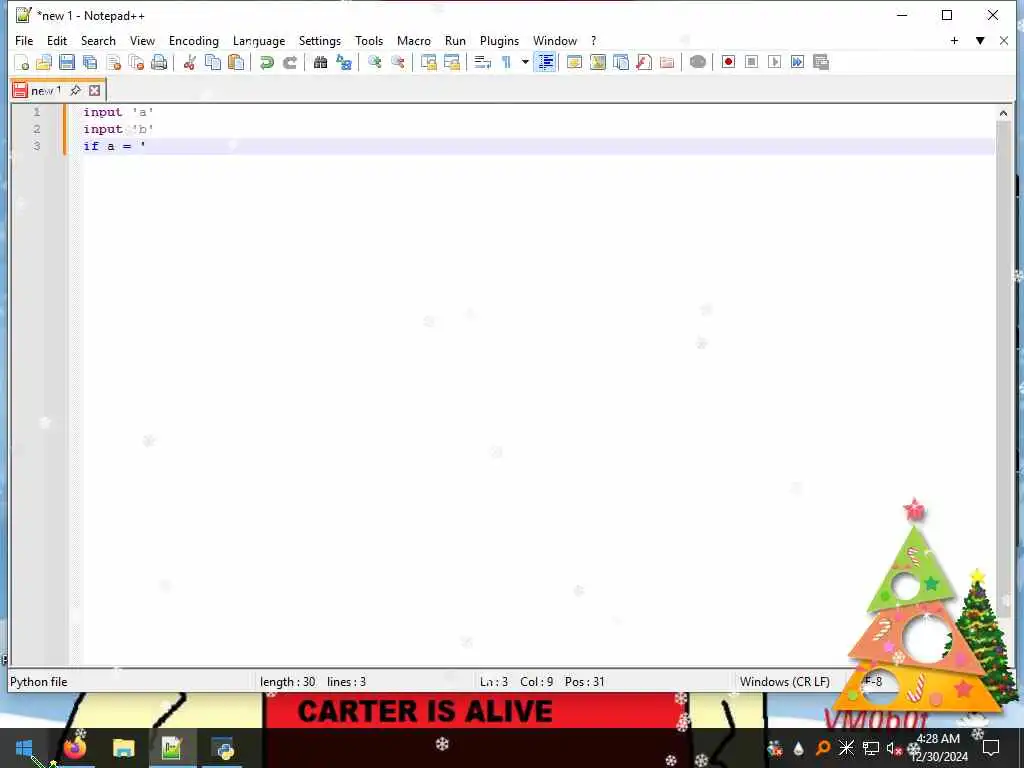Image resolution: width=1024 pixels, height=768 pixels.
Task: Expand the arrow beside Show All Characters
Action: tap(524, 62)
